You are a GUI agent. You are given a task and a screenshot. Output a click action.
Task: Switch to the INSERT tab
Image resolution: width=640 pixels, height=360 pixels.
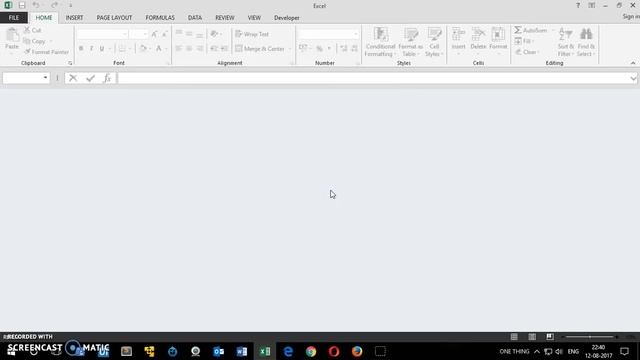tap(74, 18)
